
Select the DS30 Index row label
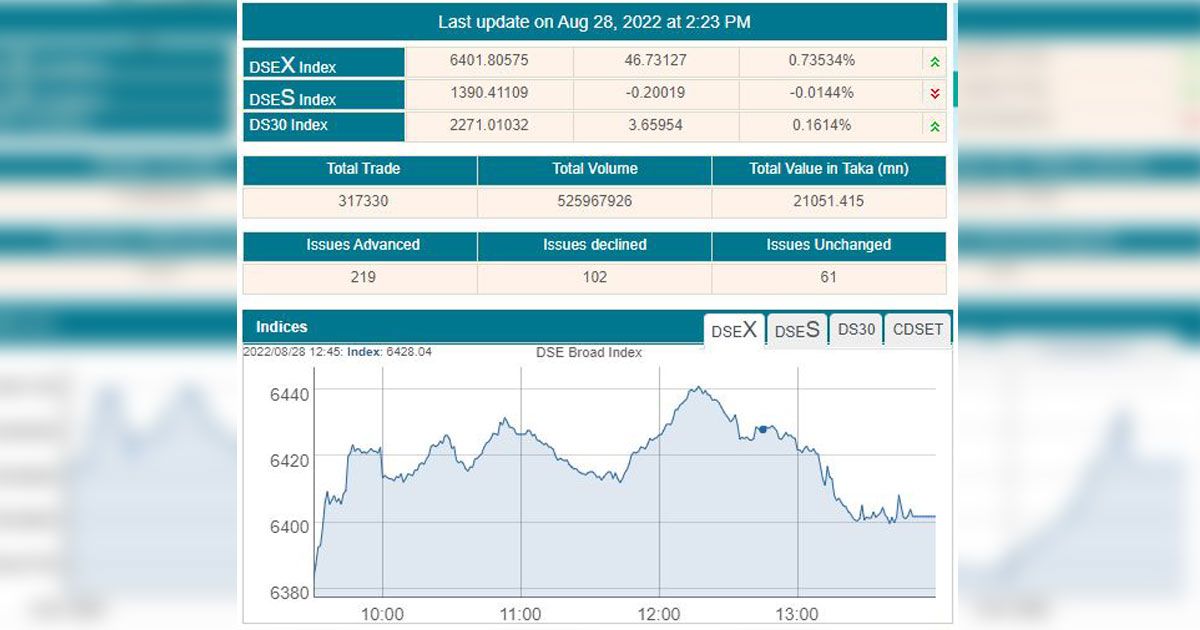[324, 126]
